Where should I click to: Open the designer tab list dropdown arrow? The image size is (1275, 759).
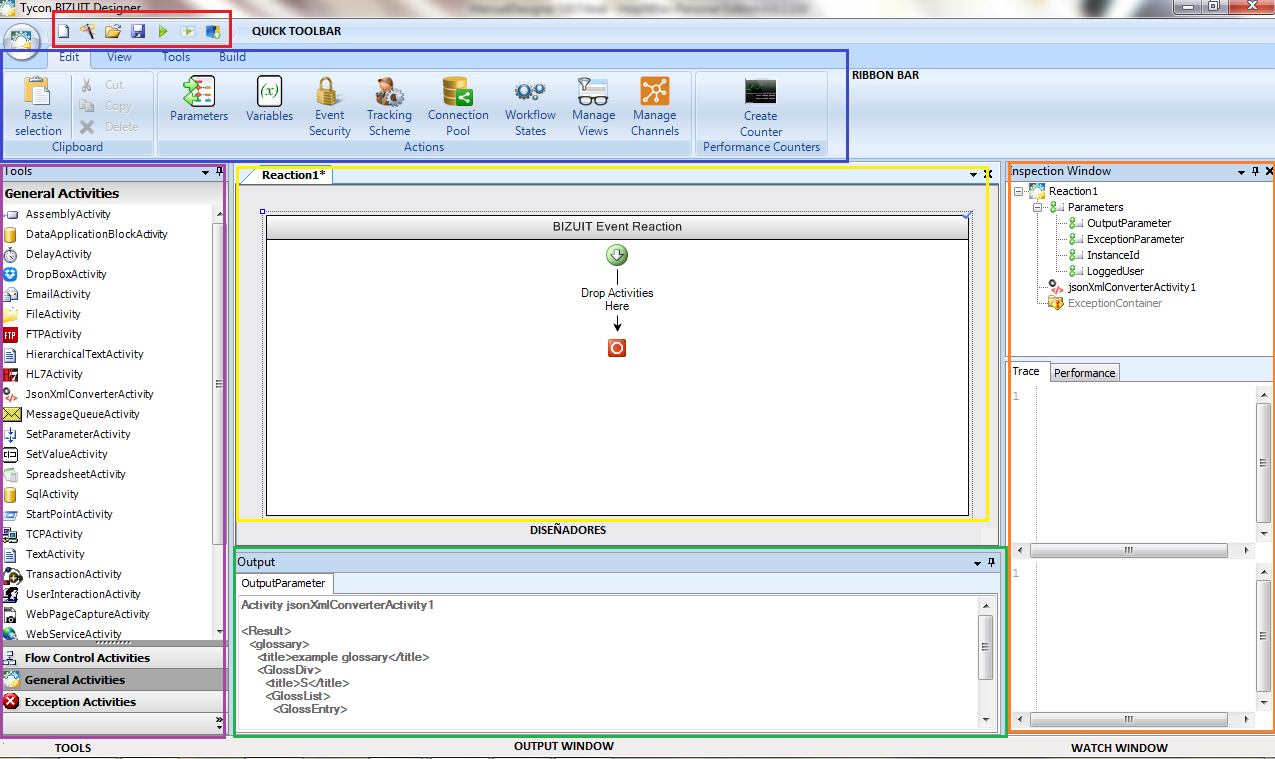tap(973, 175)
